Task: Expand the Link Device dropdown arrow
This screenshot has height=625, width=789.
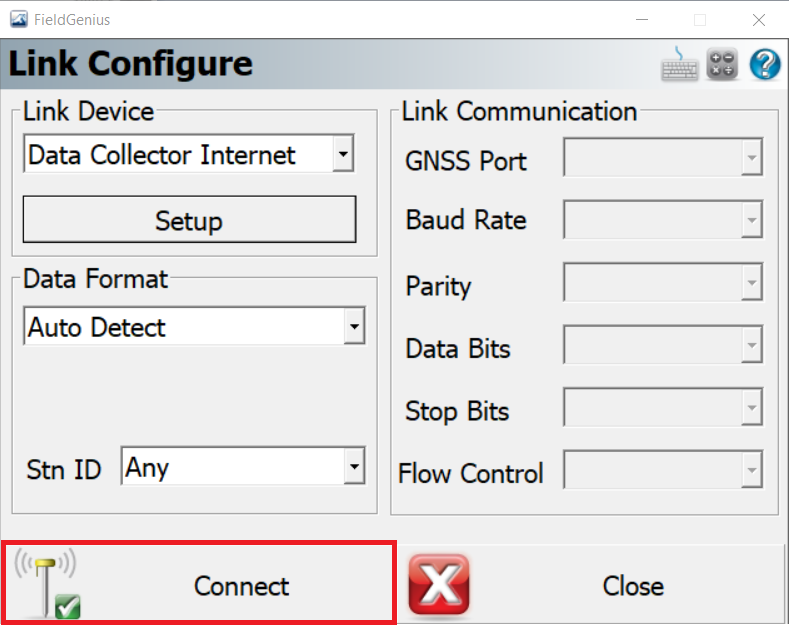Action: click(x=343, y=153)
